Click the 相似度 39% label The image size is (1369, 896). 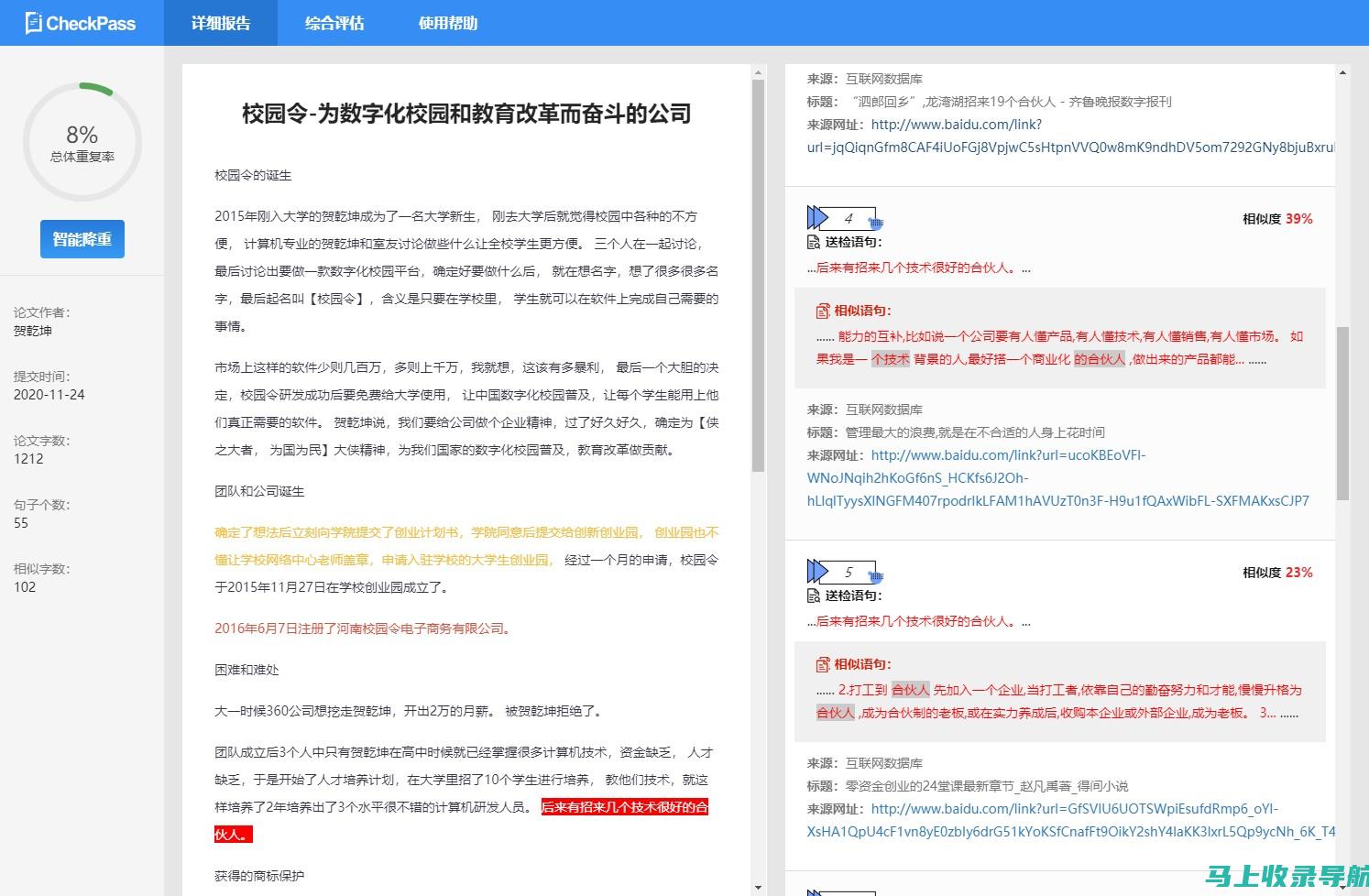[x=1277, y=219]
